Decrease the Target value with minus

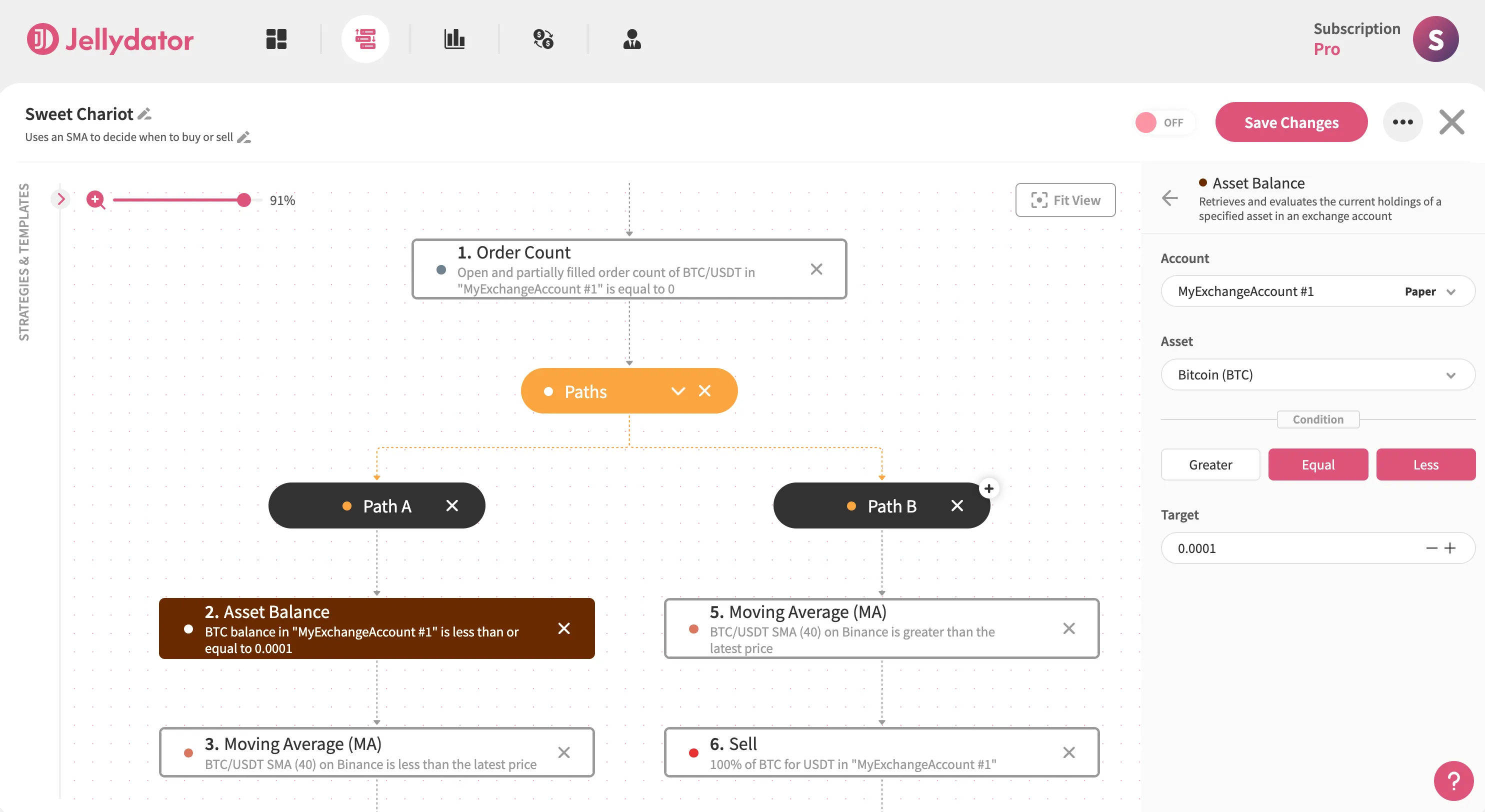1431,548
